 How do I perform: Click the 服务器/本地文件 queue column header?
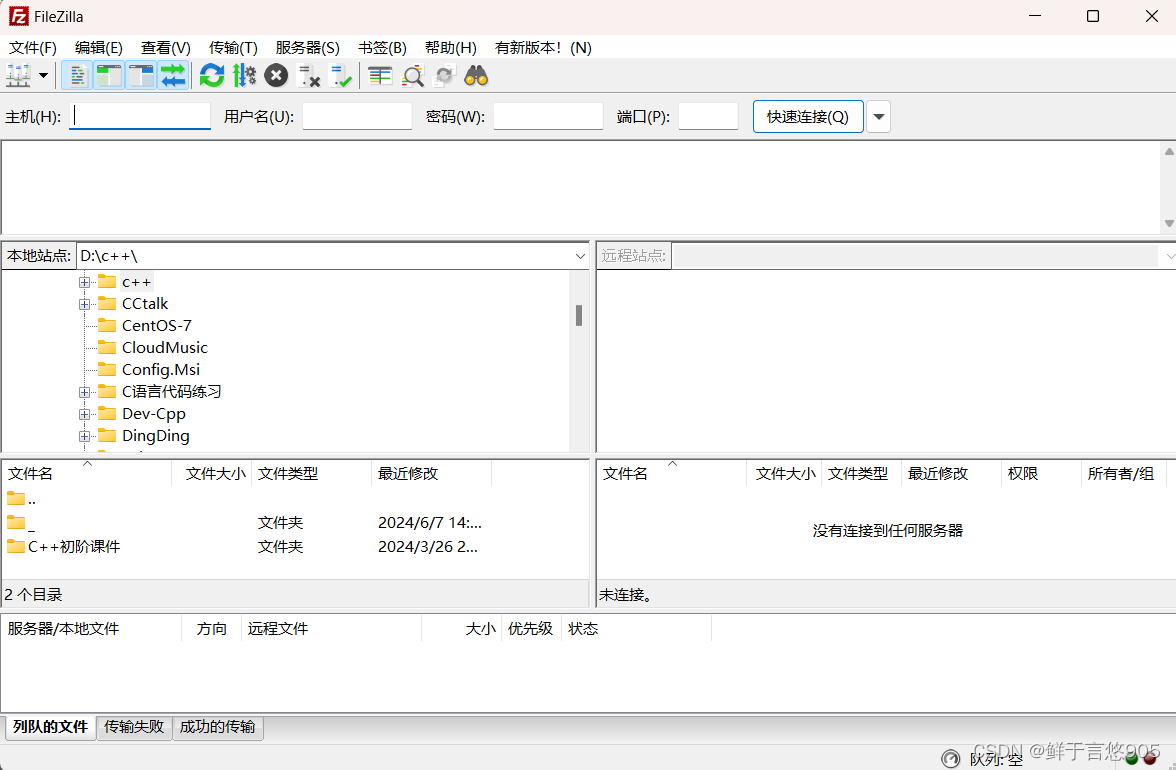pos(92,629)
